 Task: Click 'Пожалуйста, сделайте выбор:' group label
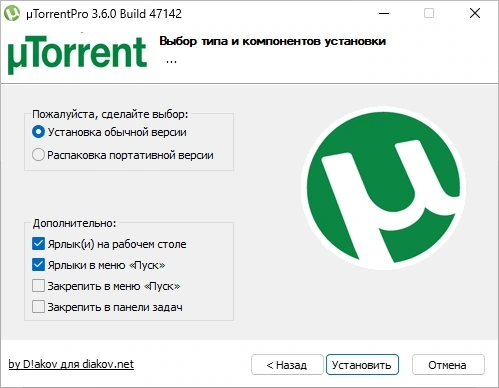click(x=110, y=114)
